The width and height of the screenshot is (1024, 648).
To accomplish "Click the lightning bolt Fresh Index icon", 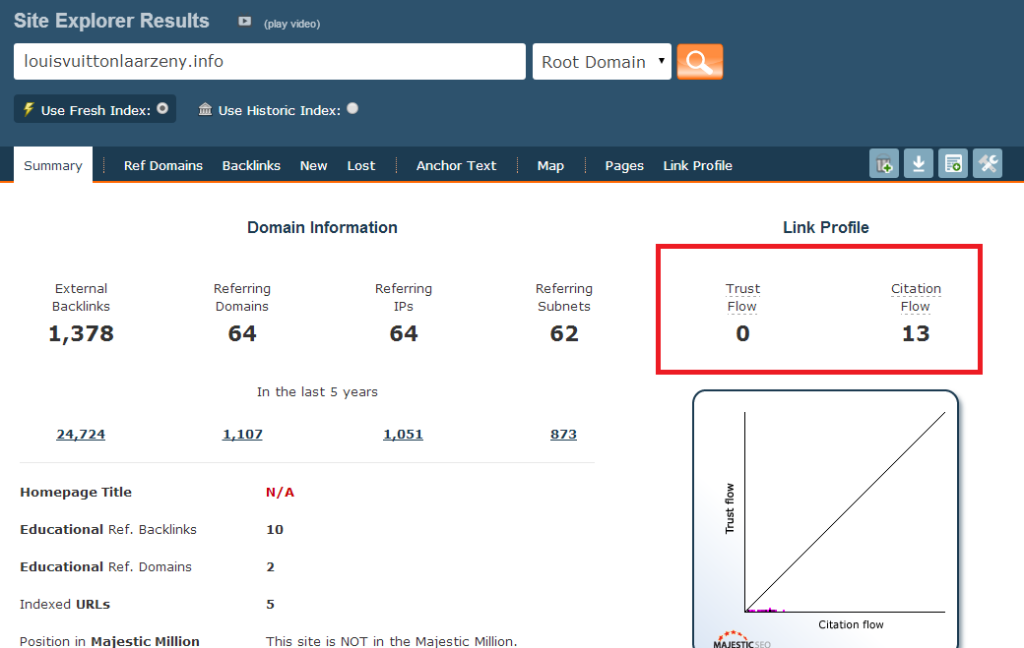I will coord(29,109).
